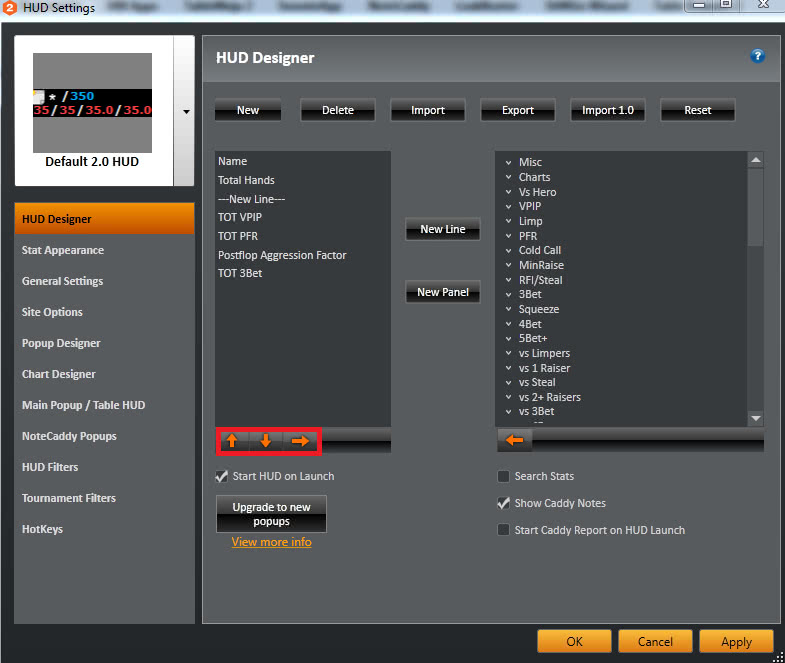This screenshot has width=785, height=663.
Task: Switch to Popup Designer section
Action: tap(61, 343)
